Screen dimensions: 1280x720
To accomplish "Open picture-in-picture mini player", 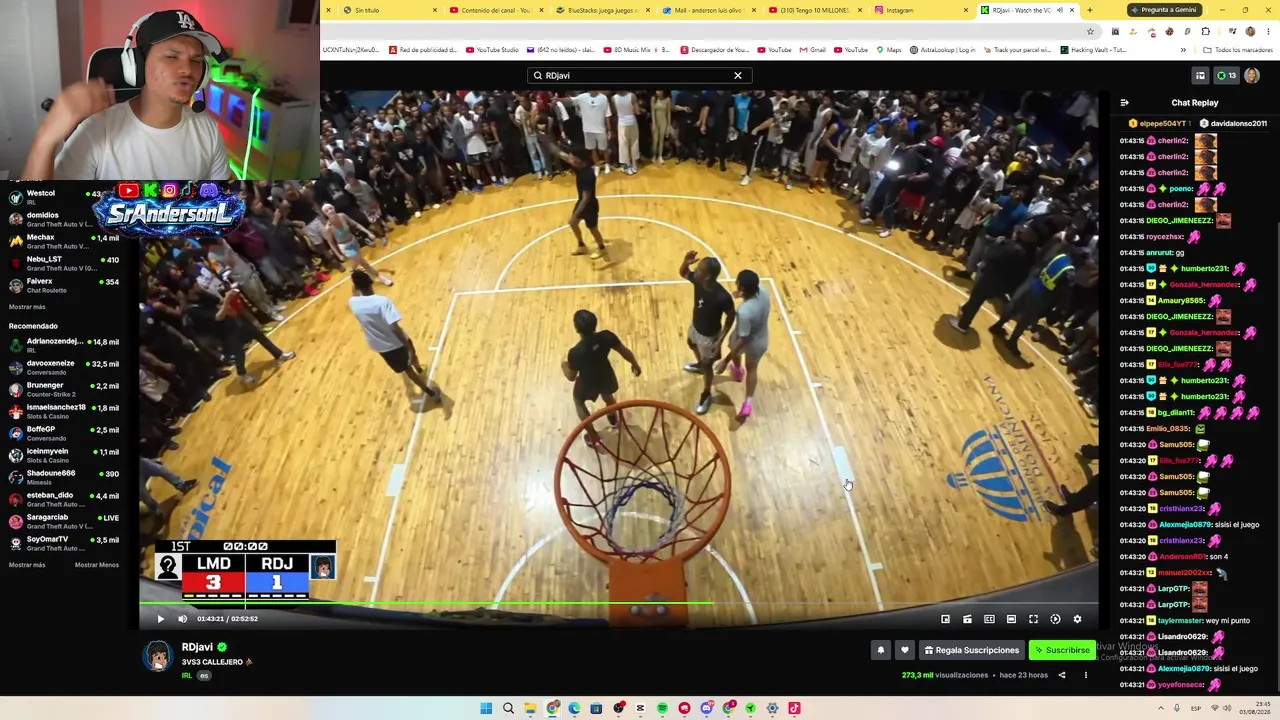I will [945, 619].
